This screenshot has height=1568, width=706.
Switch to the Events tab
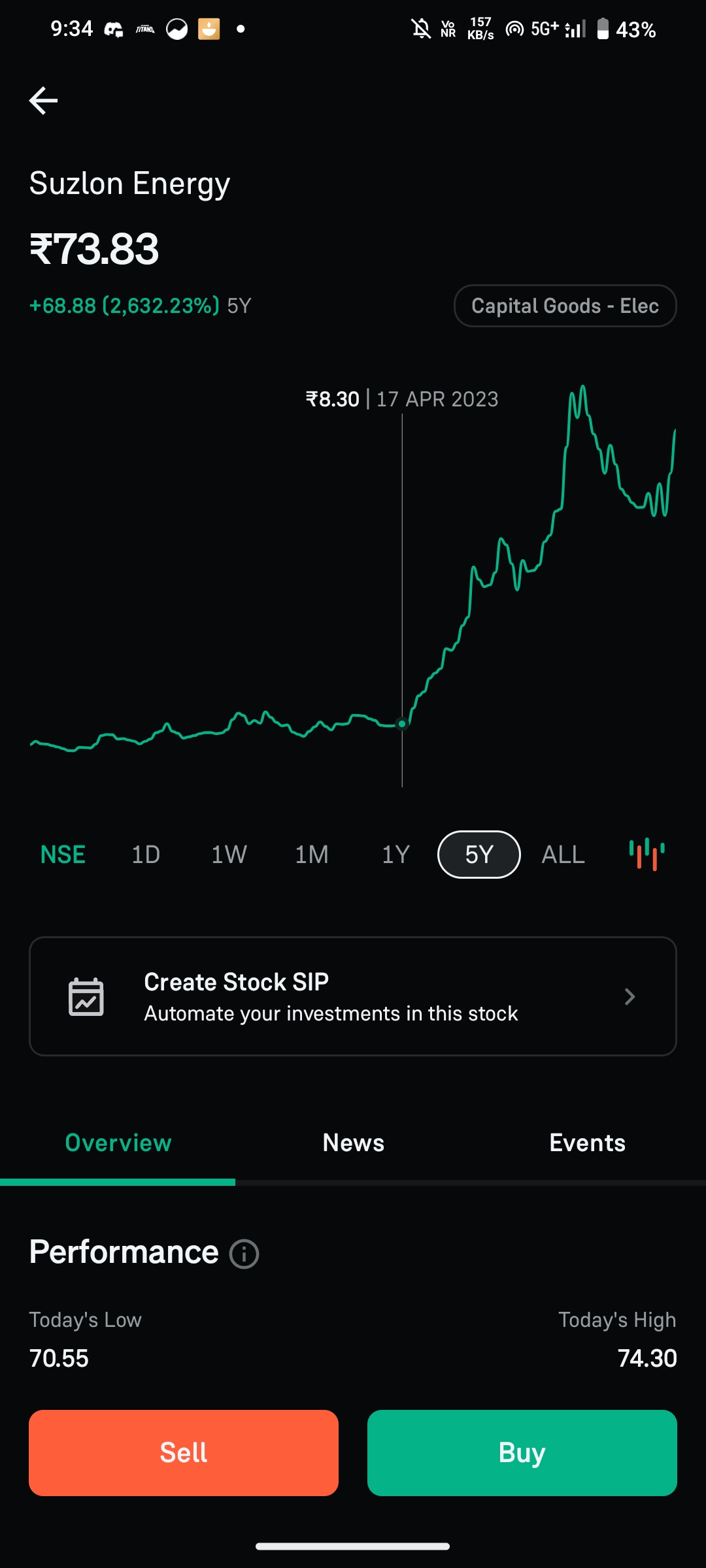[587, 1143]
